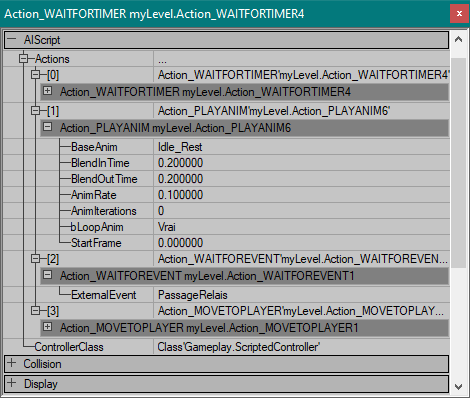The width and height of the screenshot is (470, 398).
Task: Edit BaseAnim value Idle_Rest
Action: pyautogui.click(x=302, y=147)
